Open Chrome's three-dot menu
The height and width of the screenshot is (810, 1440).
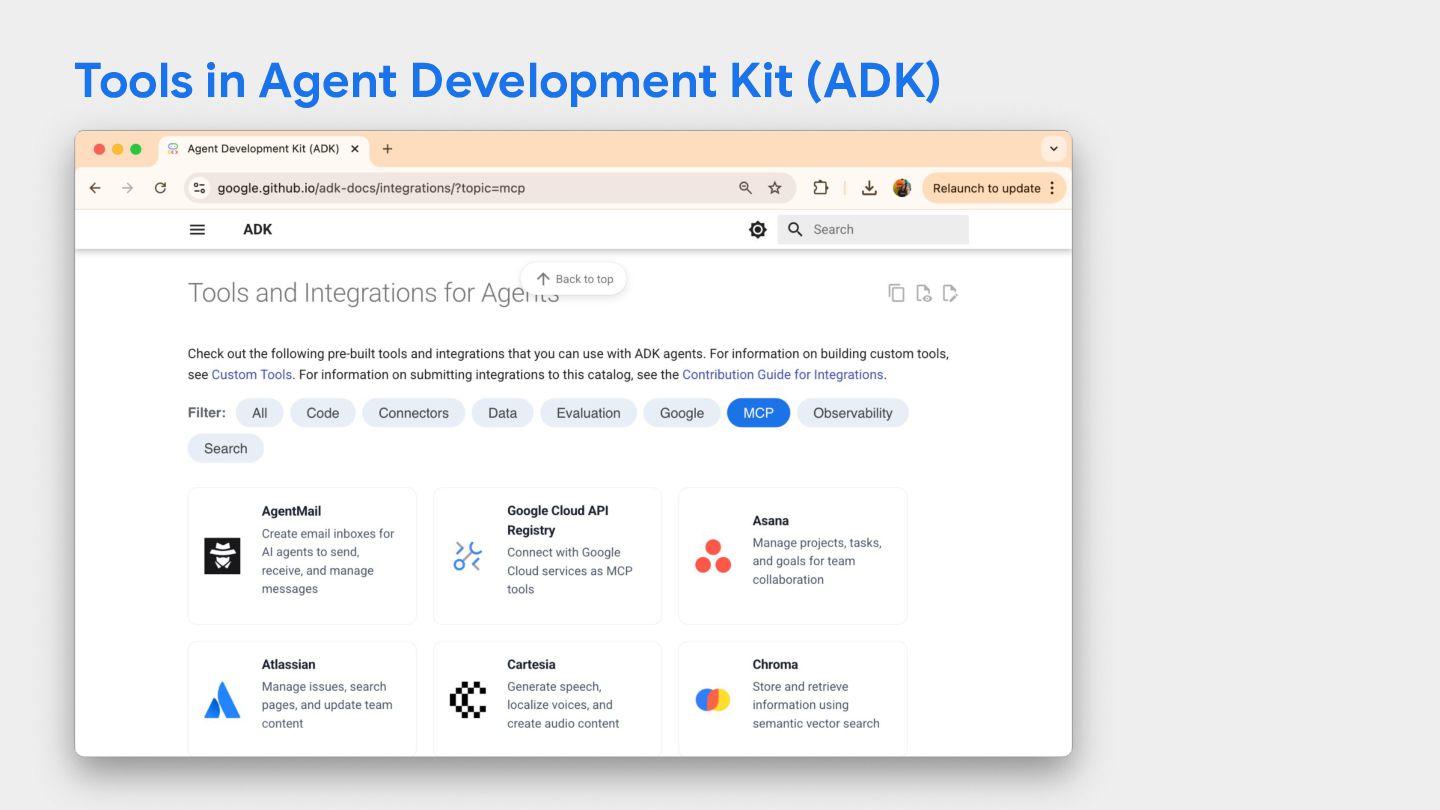[x=1052, y=188]
